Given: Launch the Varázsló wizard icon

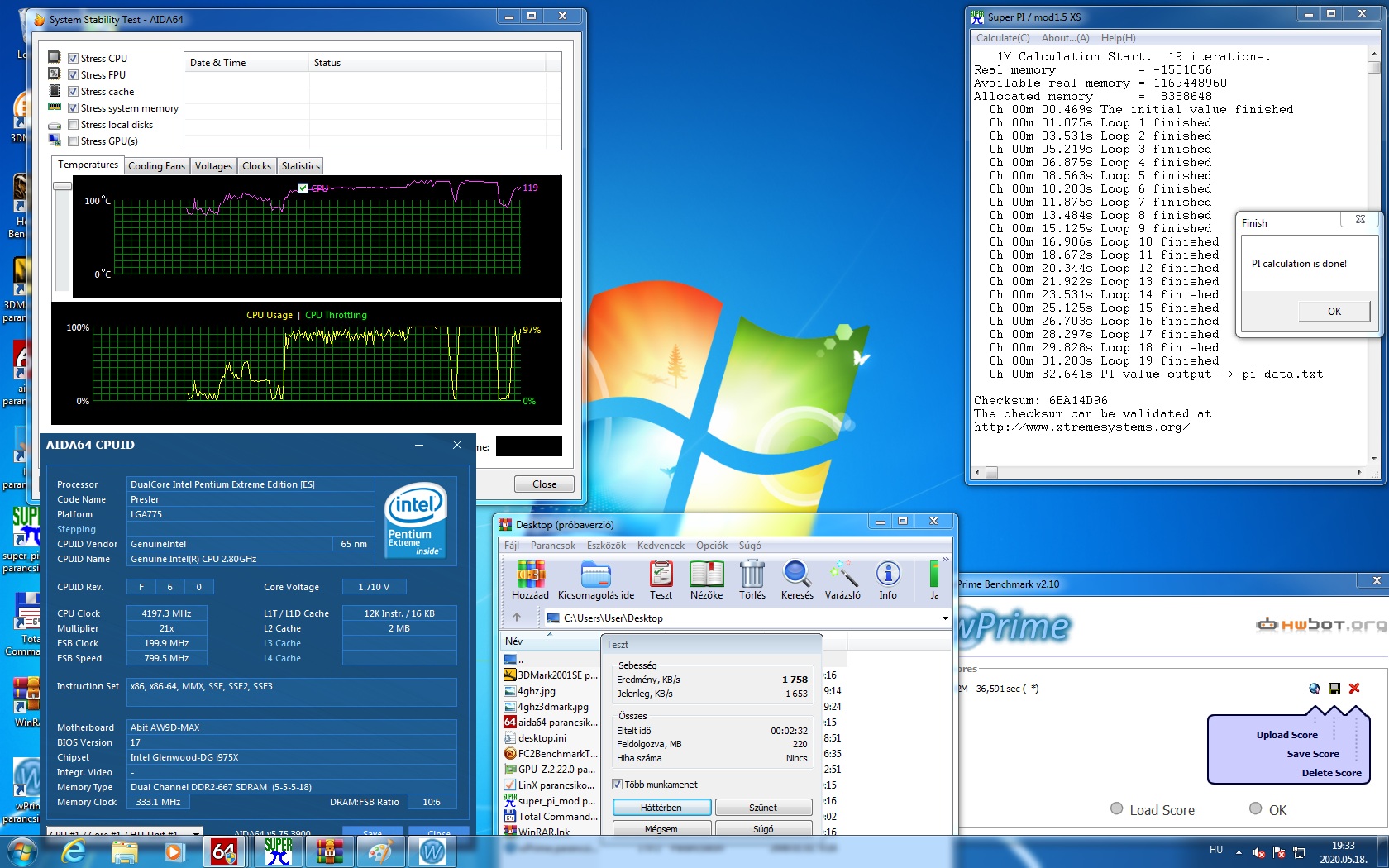Looking at the screenshot, I should 842,579.
